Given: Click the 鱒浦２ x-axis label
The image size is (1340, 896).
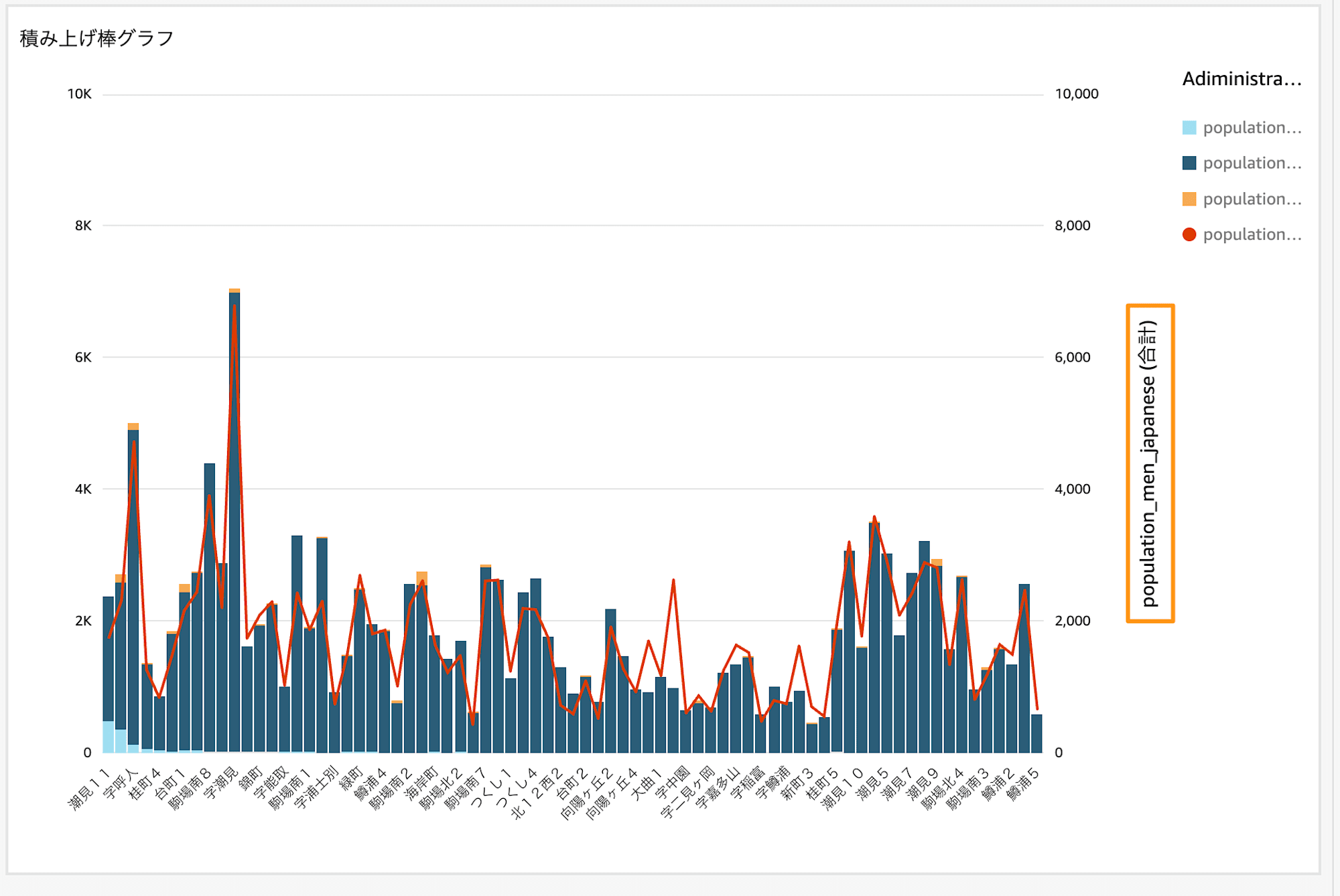Looking at the screenshot, I should 998,783.
